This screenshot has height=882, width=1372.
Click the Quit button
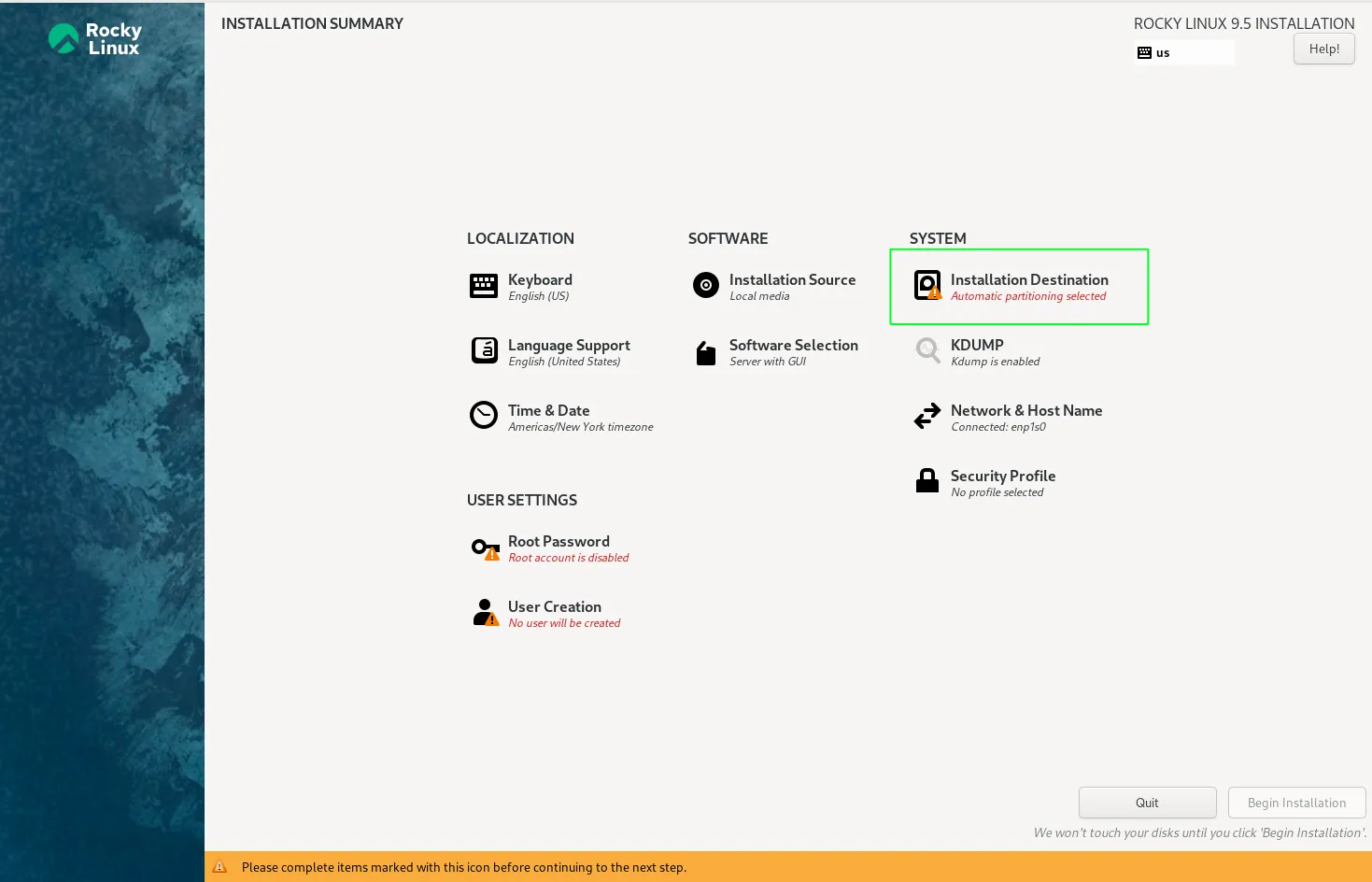(1147, 803)
